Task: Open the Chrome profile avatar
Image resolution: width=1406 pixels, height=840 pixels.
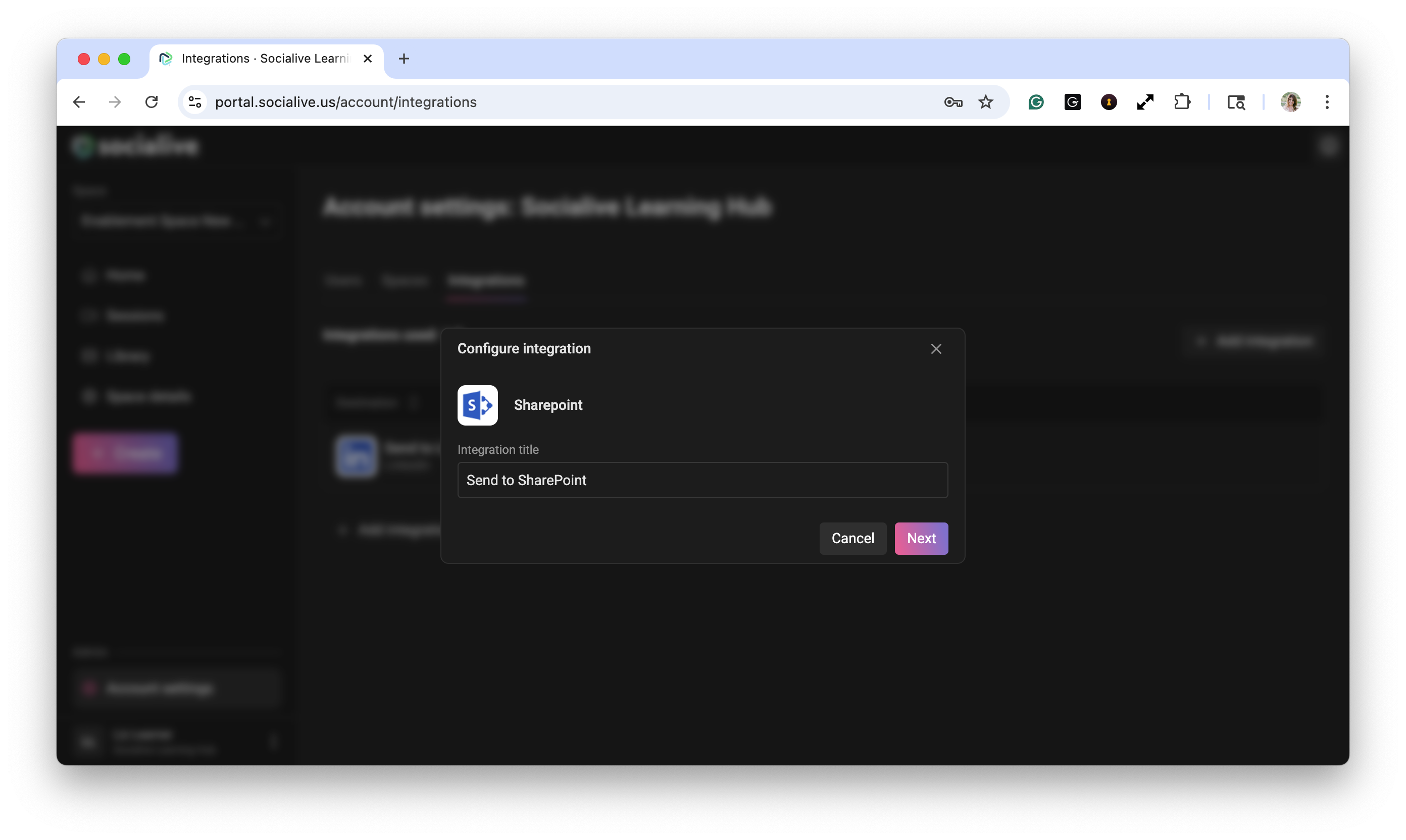Action: pyautogui.click(x=1290, y=102)
